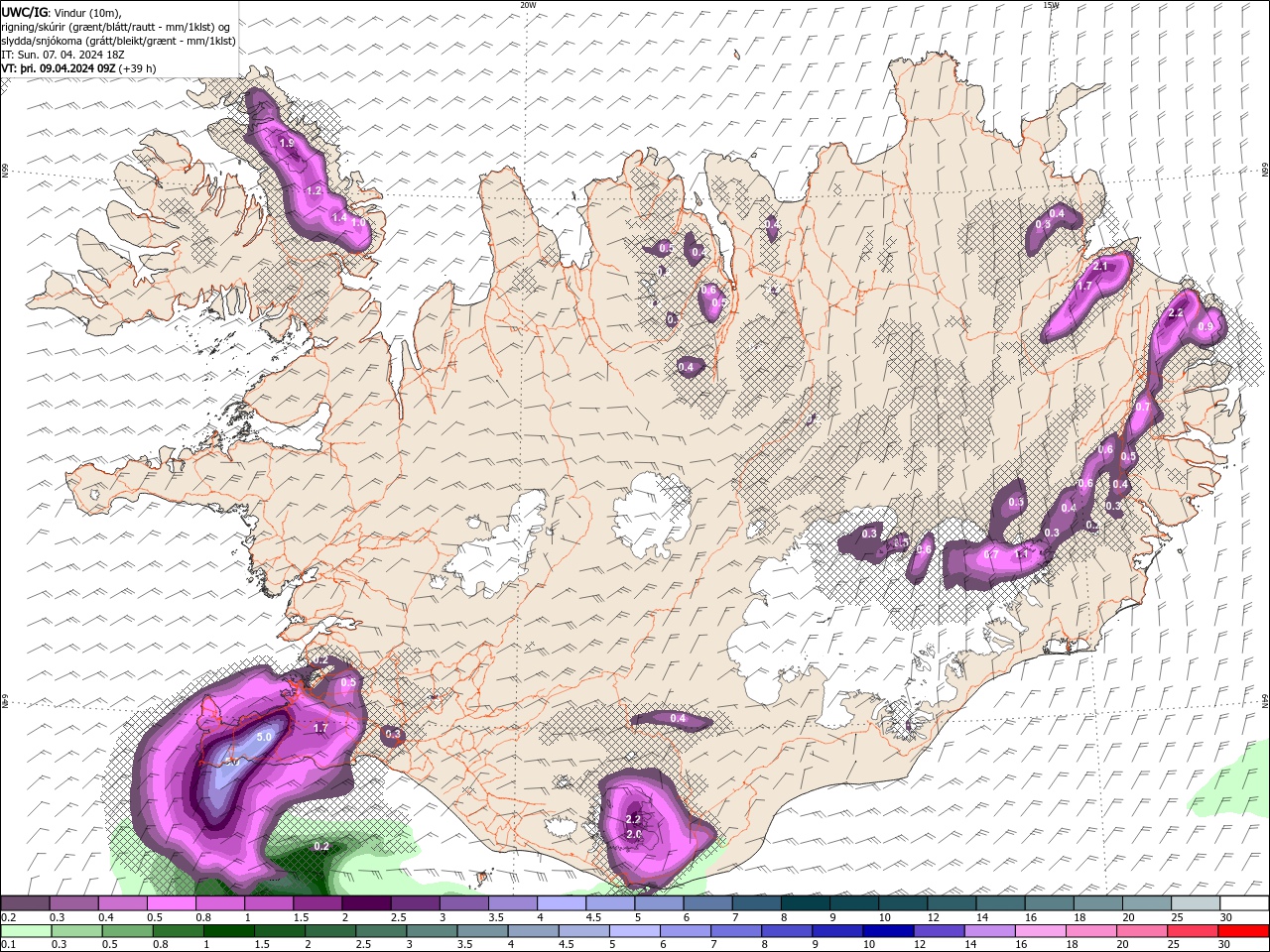Viewport: 1270px width, 952px height.
Task: Click the light pink rain swatch labelled 16
Action: pyautogui.click(x=1041, y=931)
